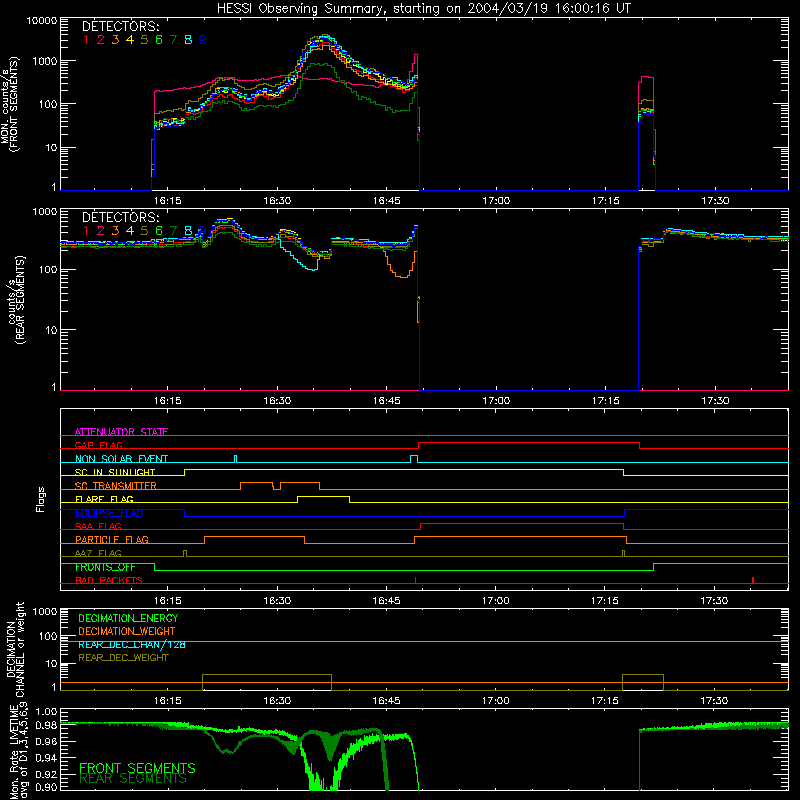Click the 17:30 tick under the front segments plot

pos(715,201)
